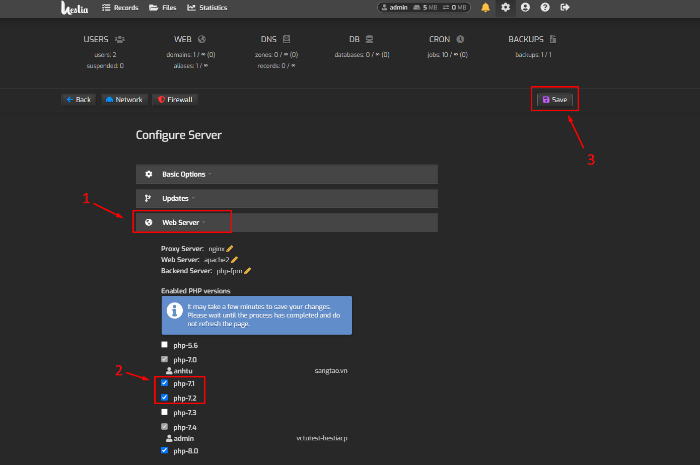This screenshot has width=700, height=465.
Task: Click the globe icon on Web Server
Action: [x=149, y=222]
